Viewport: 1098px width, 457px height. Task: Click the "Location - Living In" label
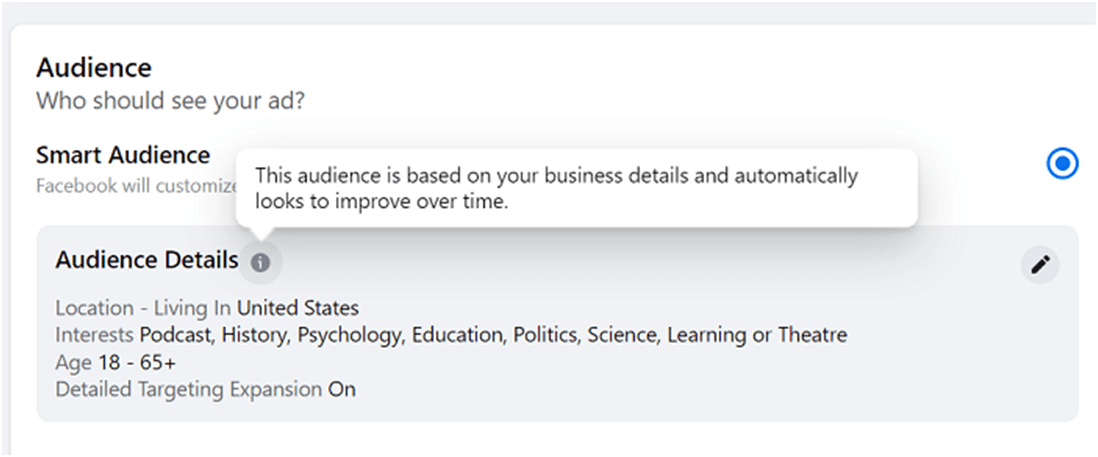click(144, 308)
